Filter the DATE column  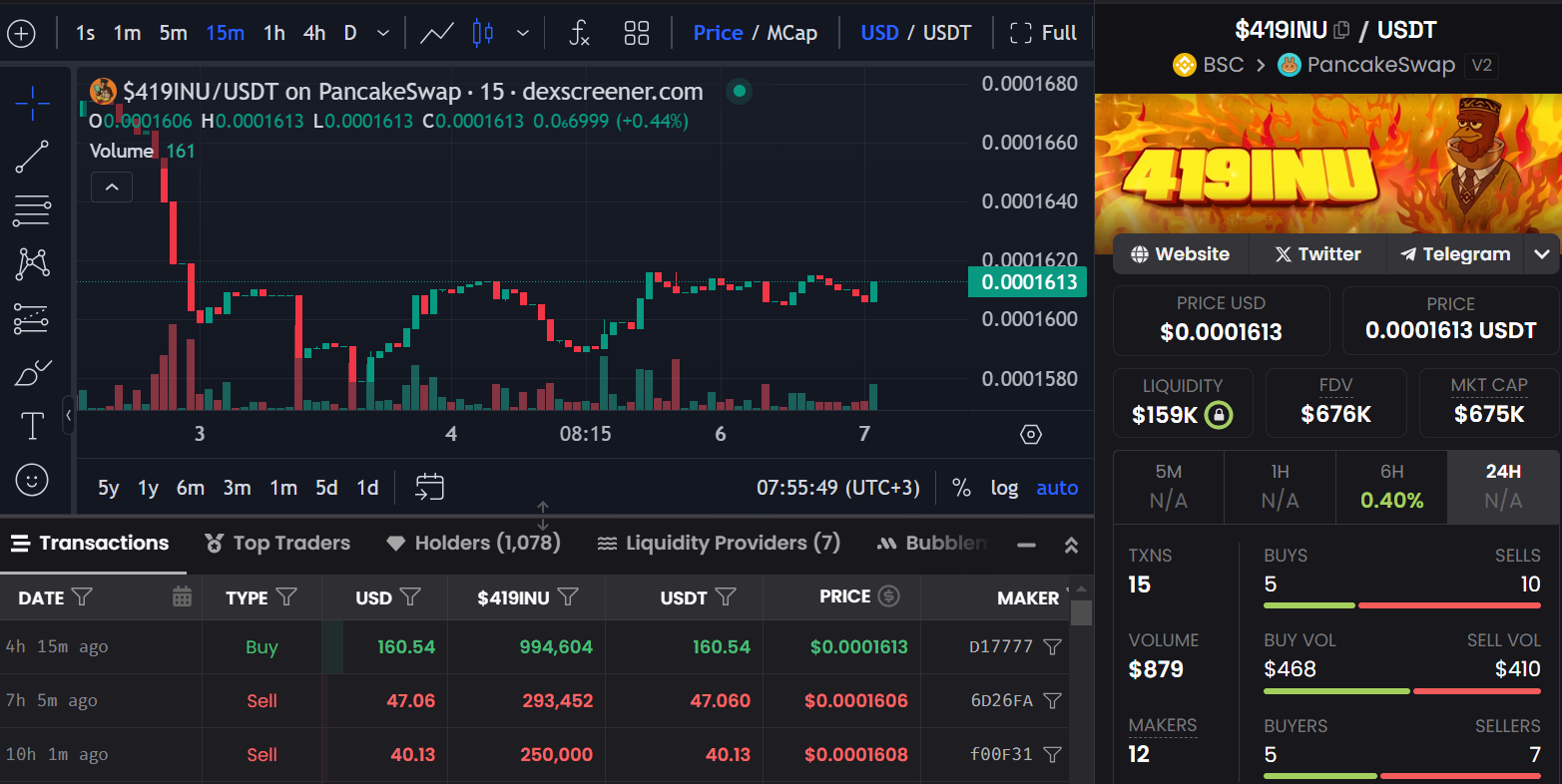pyautogui.click(x=83, y=596)
